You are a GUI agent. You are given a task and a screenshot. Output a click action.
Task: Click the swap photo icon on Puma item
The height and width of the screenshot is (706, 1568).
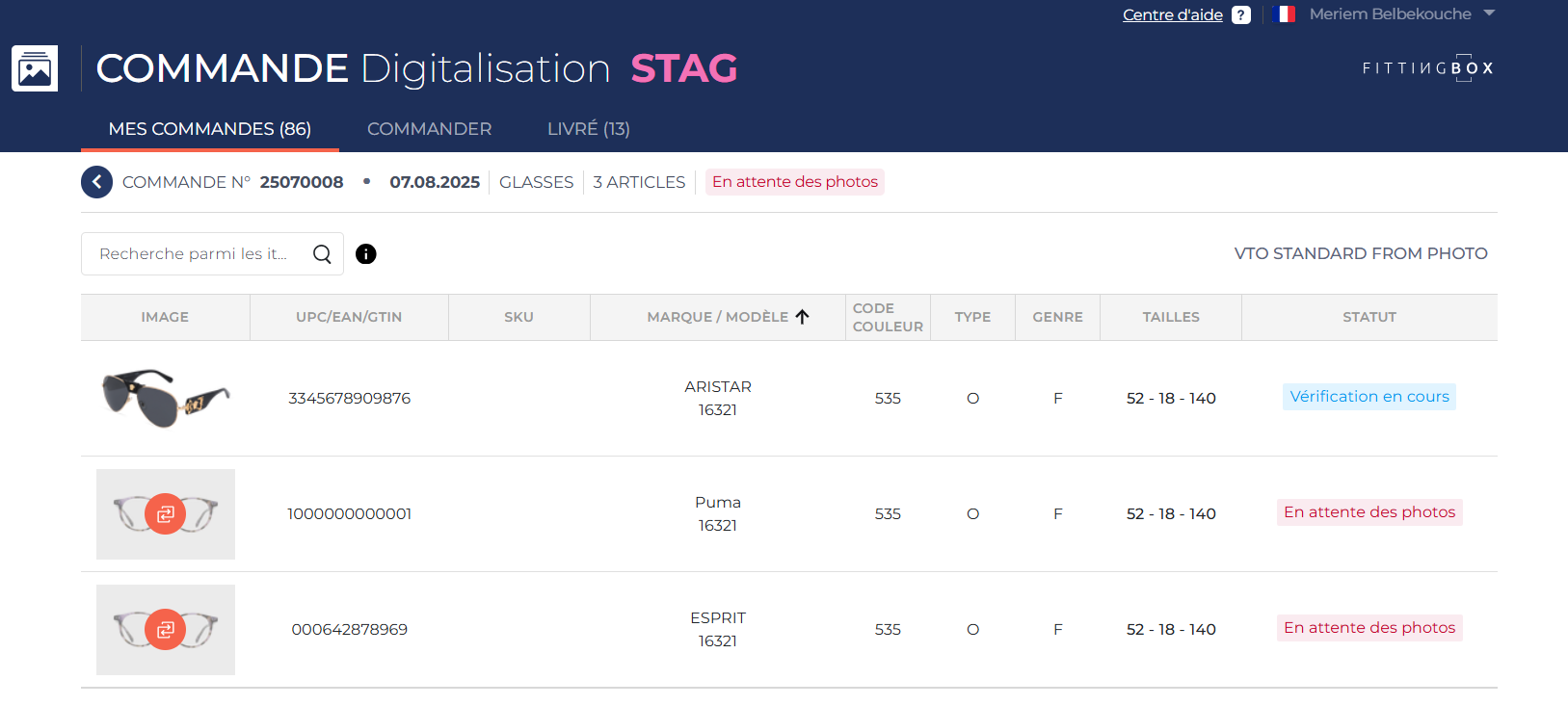[166, 514]
